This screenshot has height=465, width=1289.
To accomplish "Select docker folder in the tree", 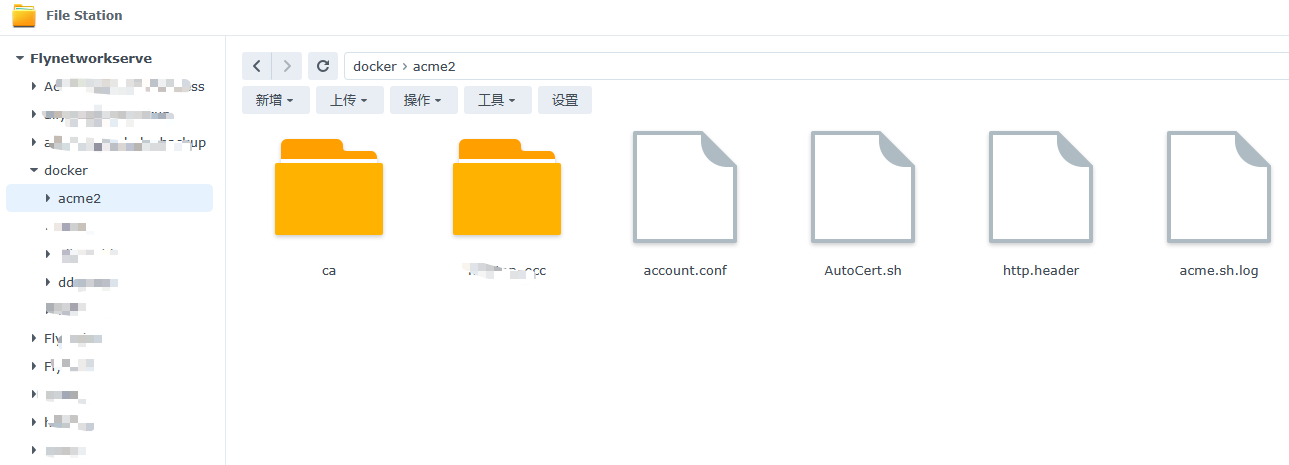I will click(66, 171).
